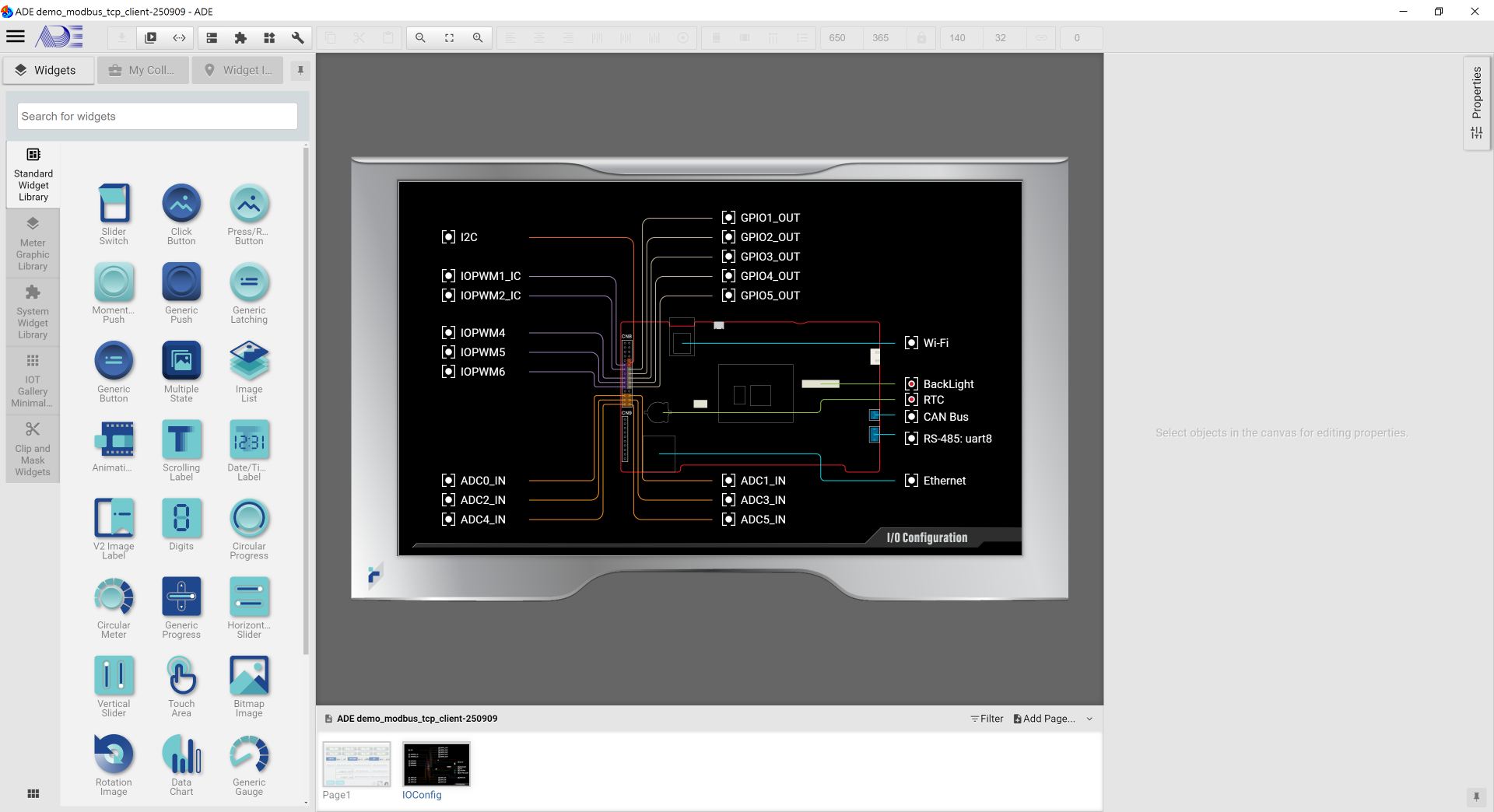
Task: Click the puzzle piece plugin toolbar icon
Action: point(240,37)
